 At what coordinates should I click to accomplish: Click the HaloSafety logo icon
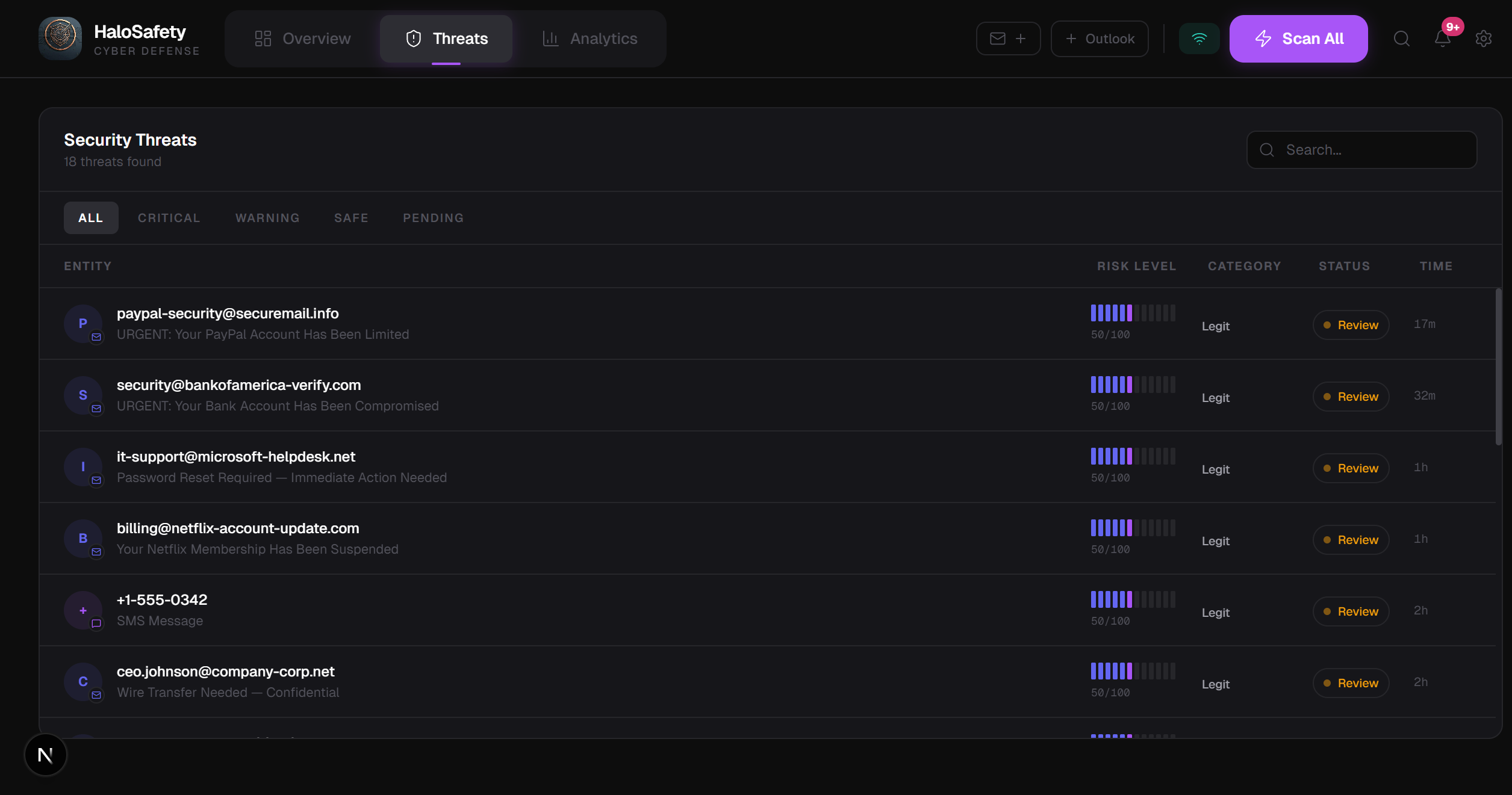coord(60,39)
